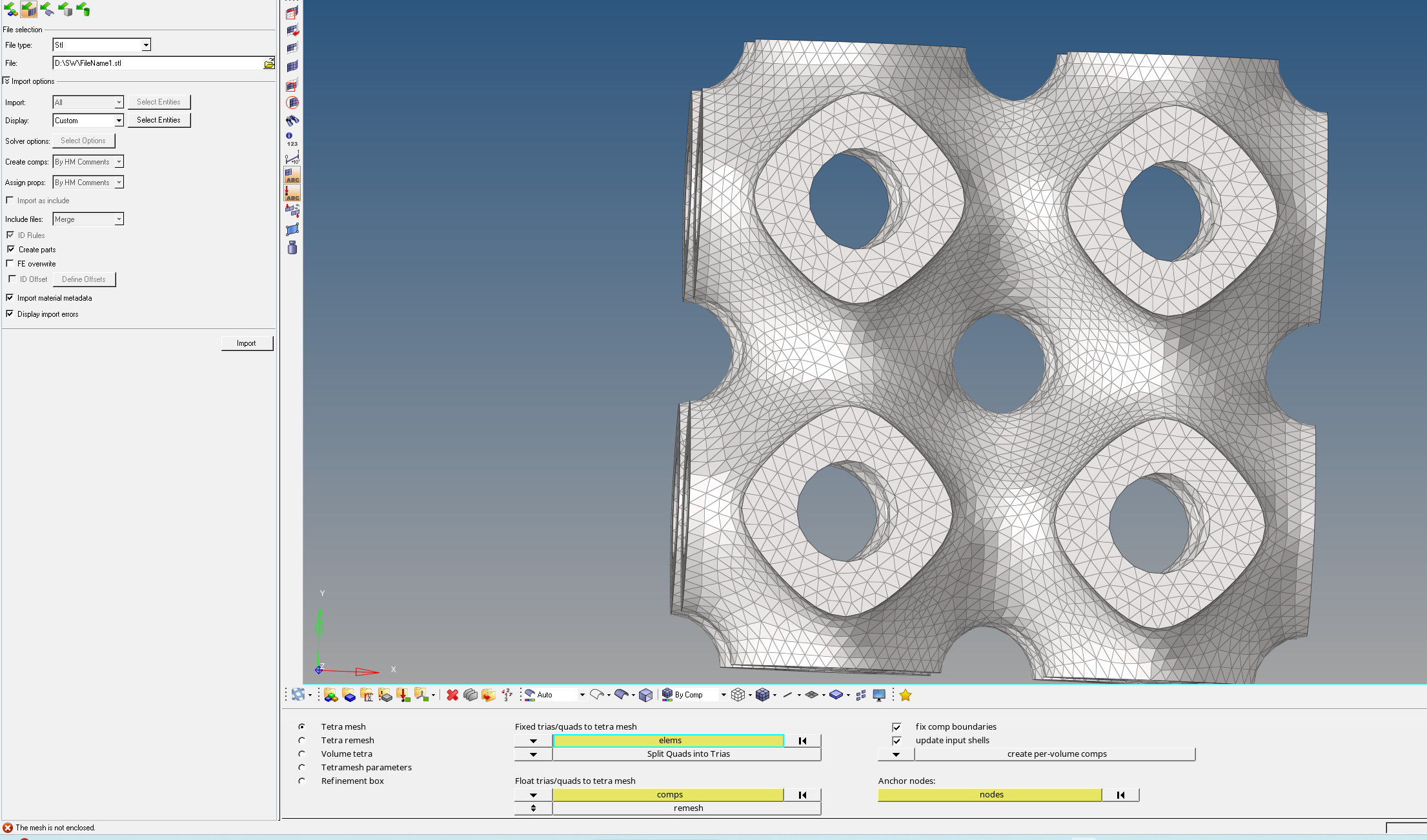This screenshot has height=840, width=1427.
Task: Click the remesh button
Action: pyautogui.click(x=687, y=808)
